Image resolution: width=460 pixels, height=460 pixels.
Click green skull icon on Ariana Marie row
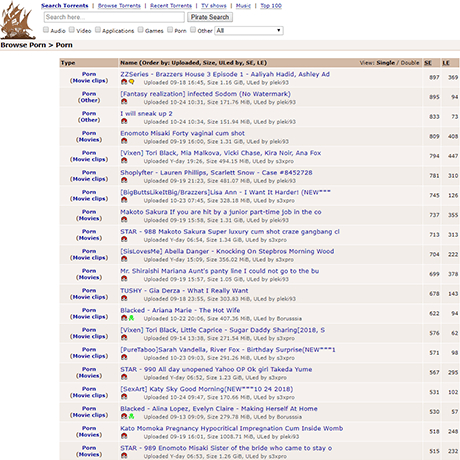[x=131, y=318]
